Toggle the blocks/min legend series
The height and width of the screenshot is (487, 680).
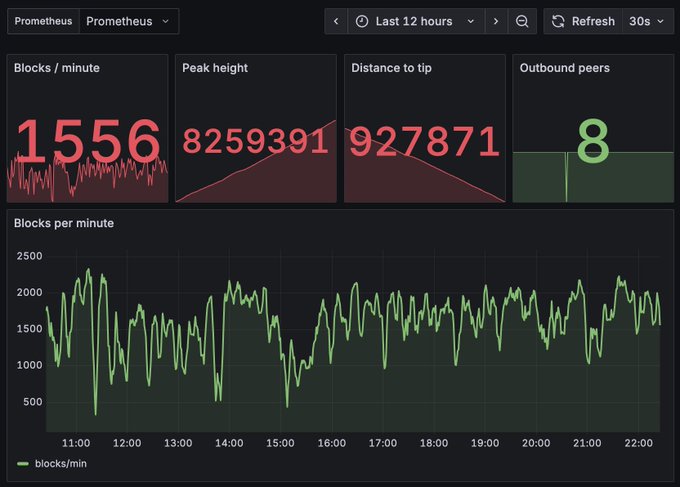(x=61, y=464)
